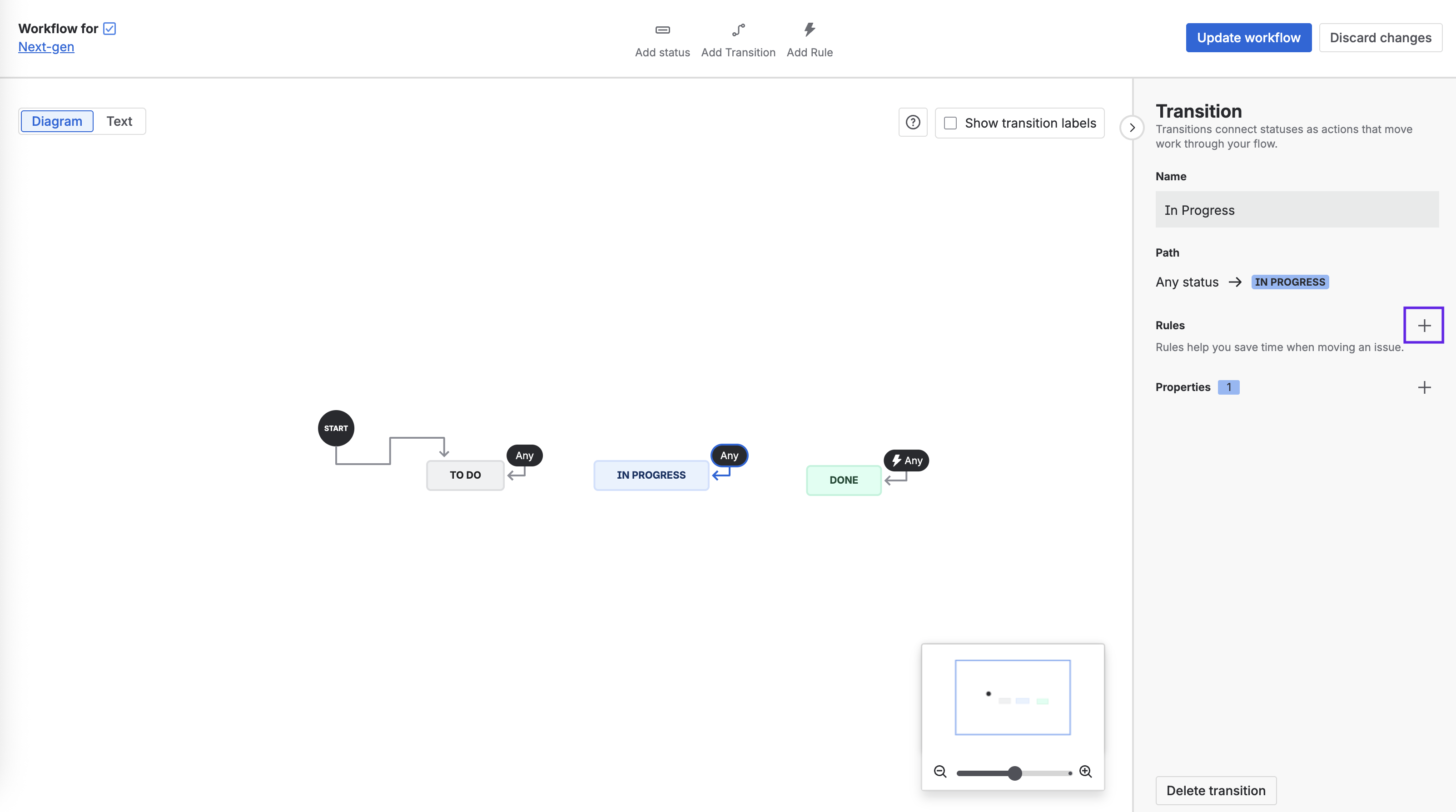Click the blue issue type checkbox icon

[109, 29]
